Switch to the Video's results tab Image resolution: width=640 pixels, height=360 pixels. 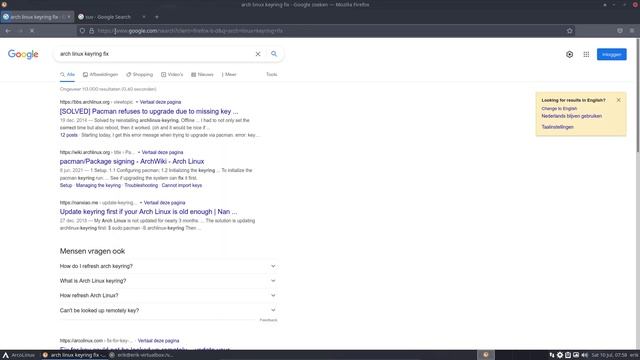(x=172, y=75)
